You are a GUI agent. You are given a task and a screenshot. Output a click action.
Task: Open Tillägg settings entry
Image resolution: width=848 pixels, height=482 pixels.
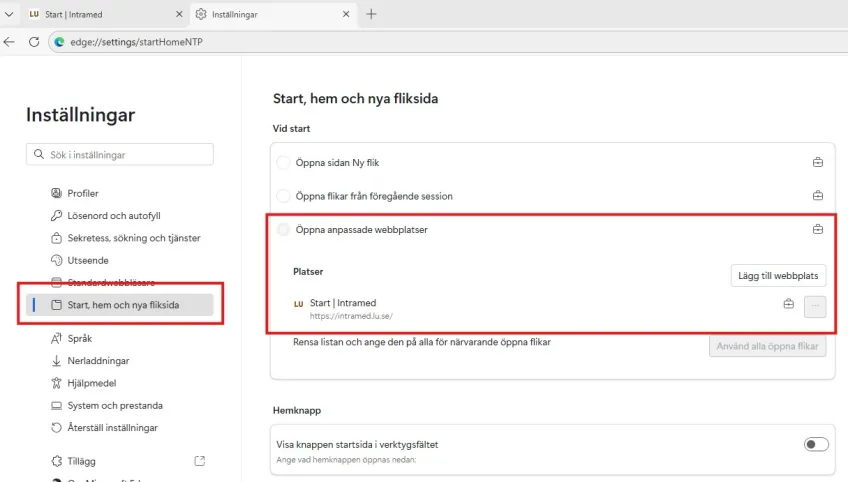(81, 461)
